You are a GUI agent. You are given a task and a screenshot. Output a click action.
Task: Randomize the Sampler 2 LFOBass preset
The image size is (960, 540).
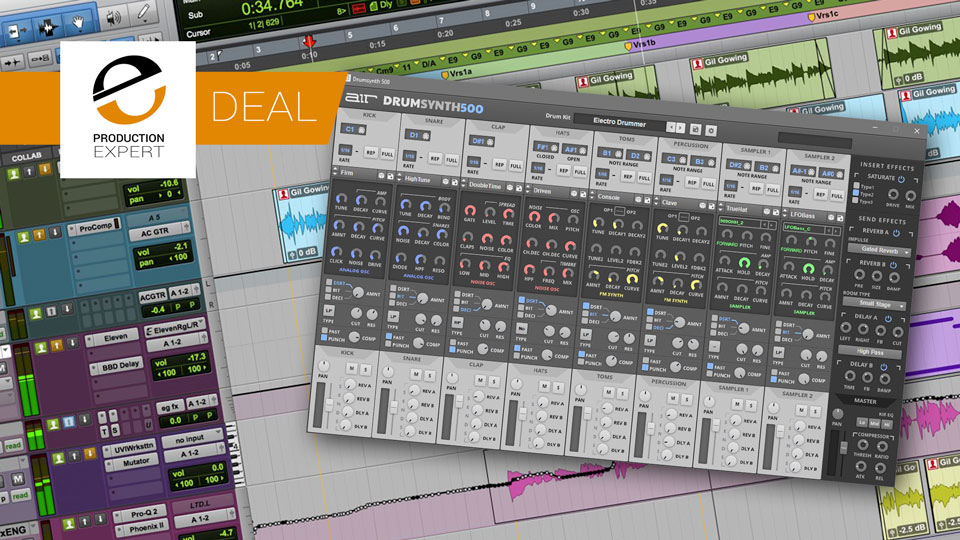point(831,217)
